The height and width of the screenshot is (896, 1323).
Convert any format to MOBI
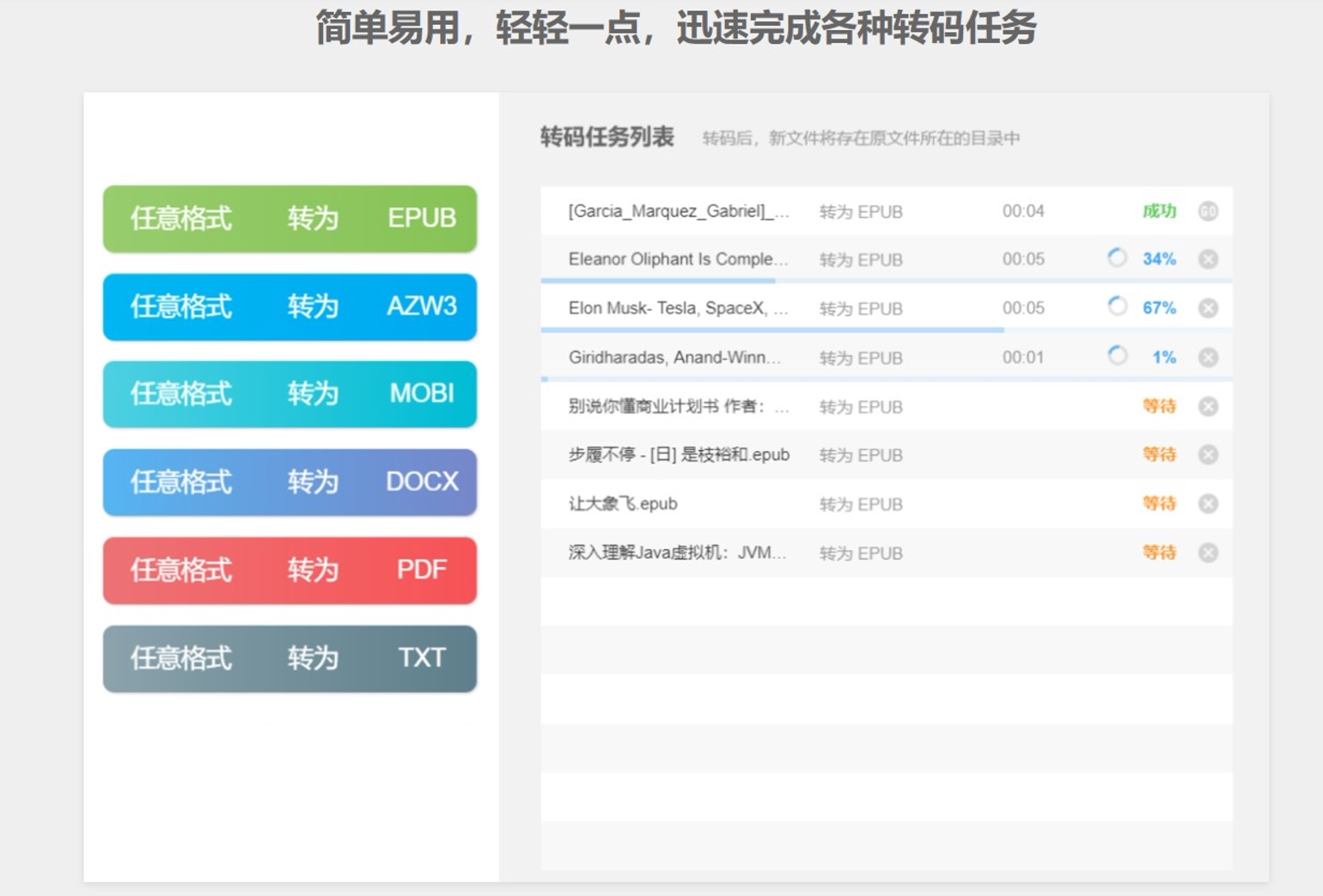click(x=290, y=394)
